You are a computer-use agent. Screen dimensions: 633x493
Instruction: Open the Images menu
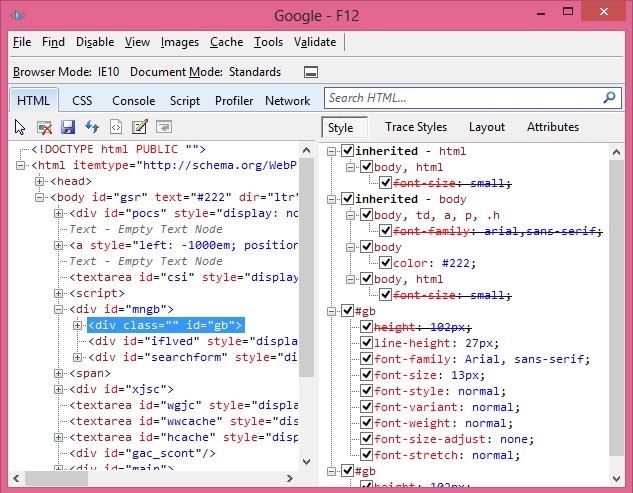tap(180, 42)
